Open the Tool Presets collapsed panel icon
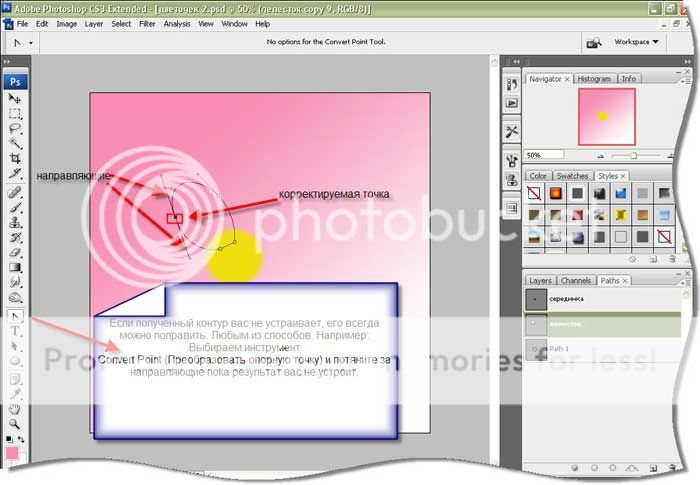The height and width of the screenshot is (485, 700). point(512,131)
